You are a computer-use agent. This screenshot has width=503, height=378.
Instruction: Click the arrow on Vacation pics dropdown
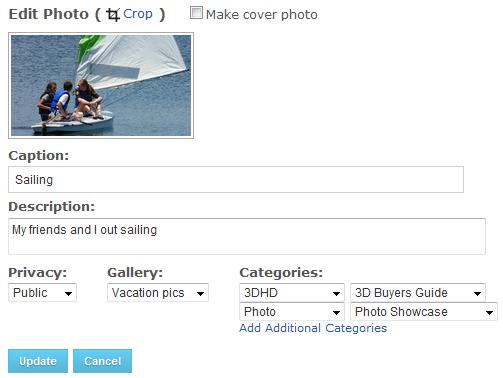(x=200, y=293)
